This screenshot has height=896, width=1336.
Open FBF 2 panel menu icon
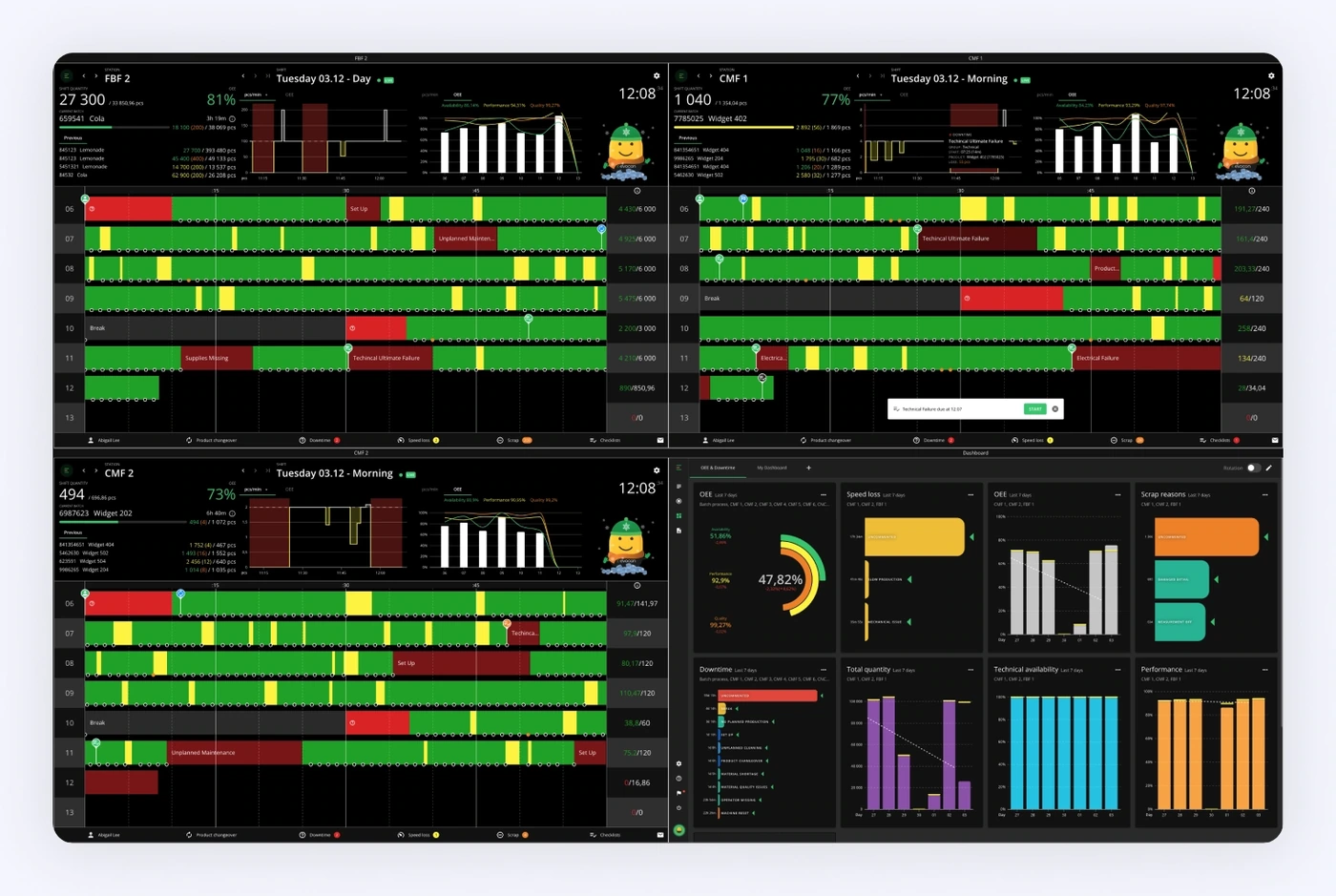(x=66, y=76)
